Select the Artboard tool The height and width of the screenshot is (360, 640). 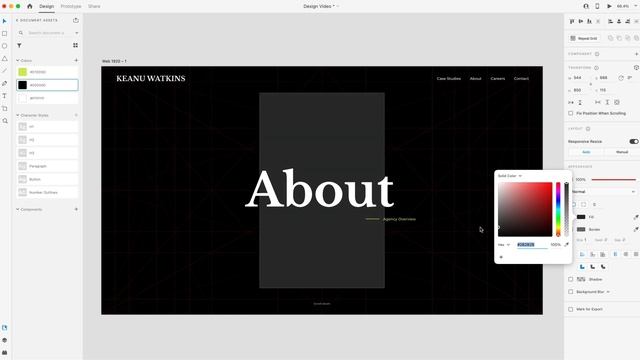[x=5, y=109]
